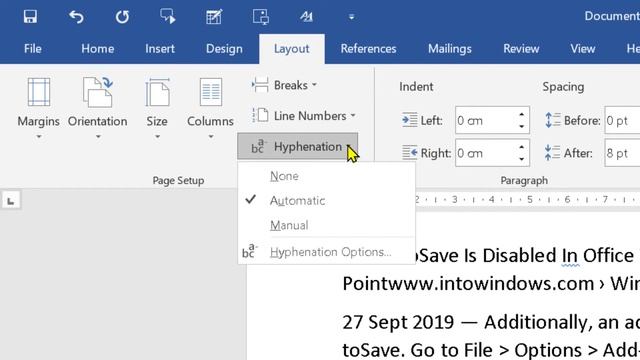Screen dimensions: 640x360
Task: Click the "Indent" heading text
Action: pos(416,87)
